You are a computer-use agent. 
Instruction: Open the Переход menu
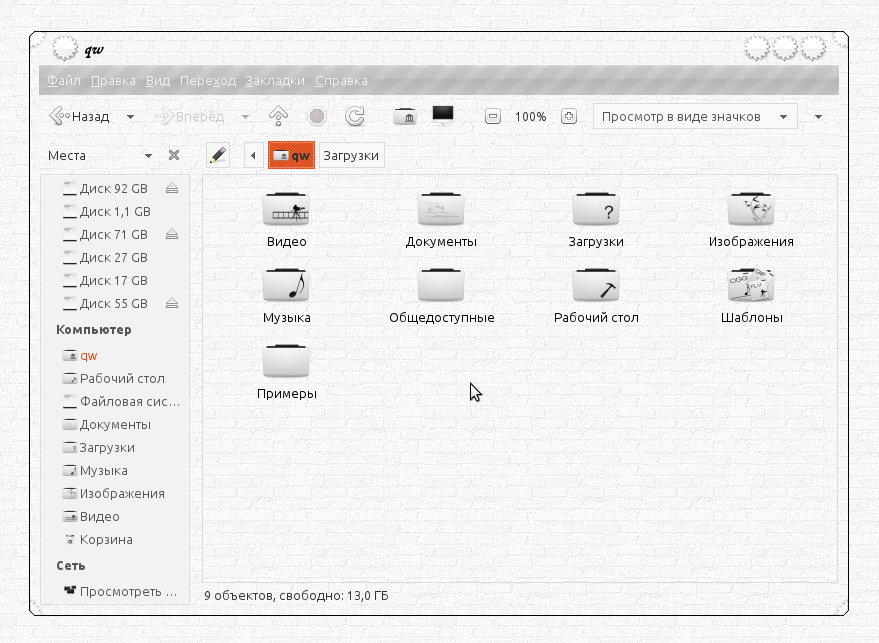pyautogui.click(x=208, y=81)
